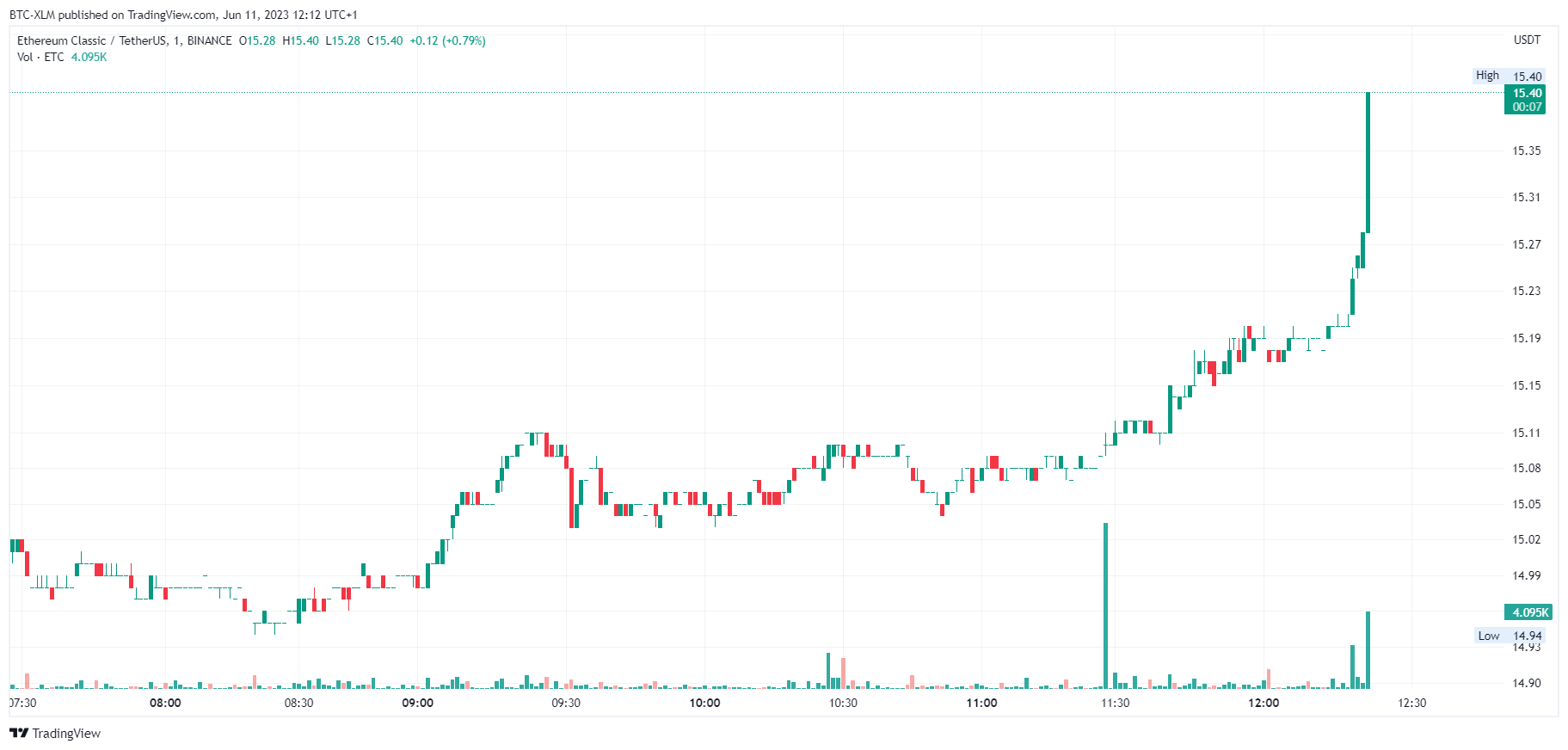The height and width of the screenshot is (750, 1568).
Task: Click the 15.35 price axis label
Action: (x=1527, y=151)
